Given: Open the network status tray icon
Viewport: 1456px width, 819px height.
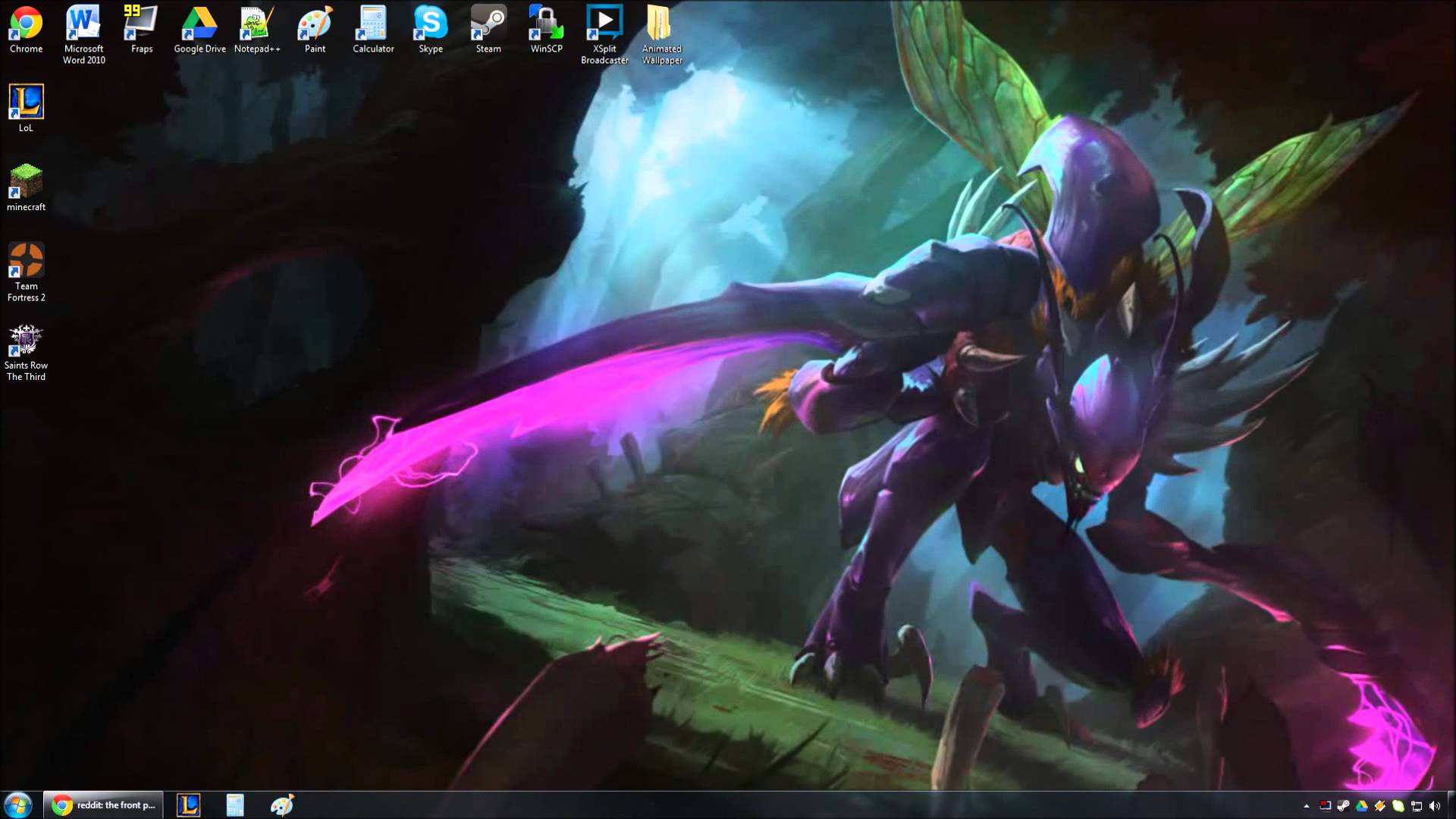Looking at the screenshot, I should pyautogui.click(x=1417, y=805).
